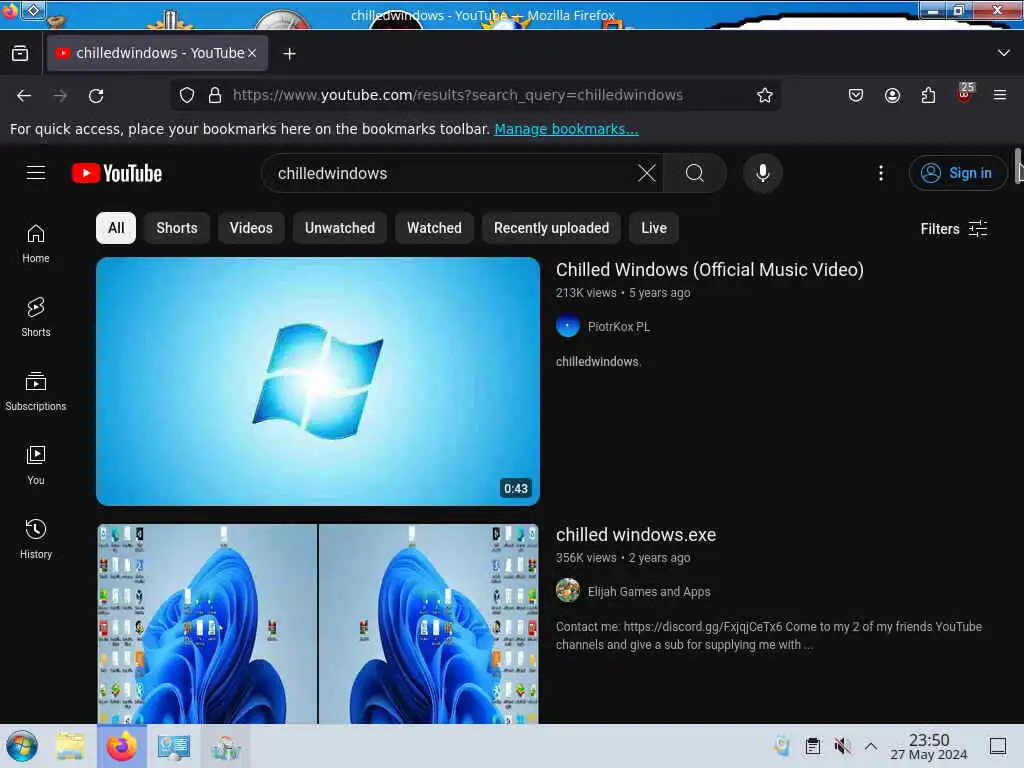The width and height of the screenshot is (1024, 768).
Task: Select the Live filter chip
Action: click(654, 228)
